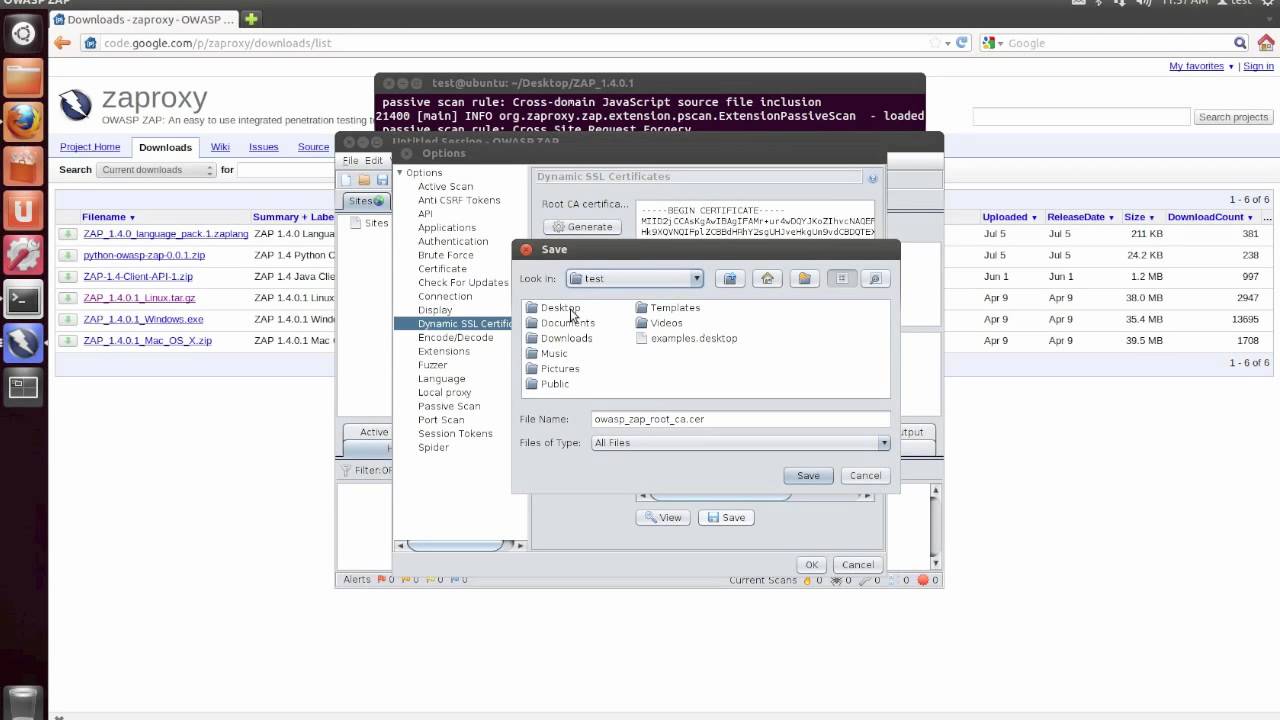
Task: Select Session Tokens in Options tree
Action: (455, 434)
